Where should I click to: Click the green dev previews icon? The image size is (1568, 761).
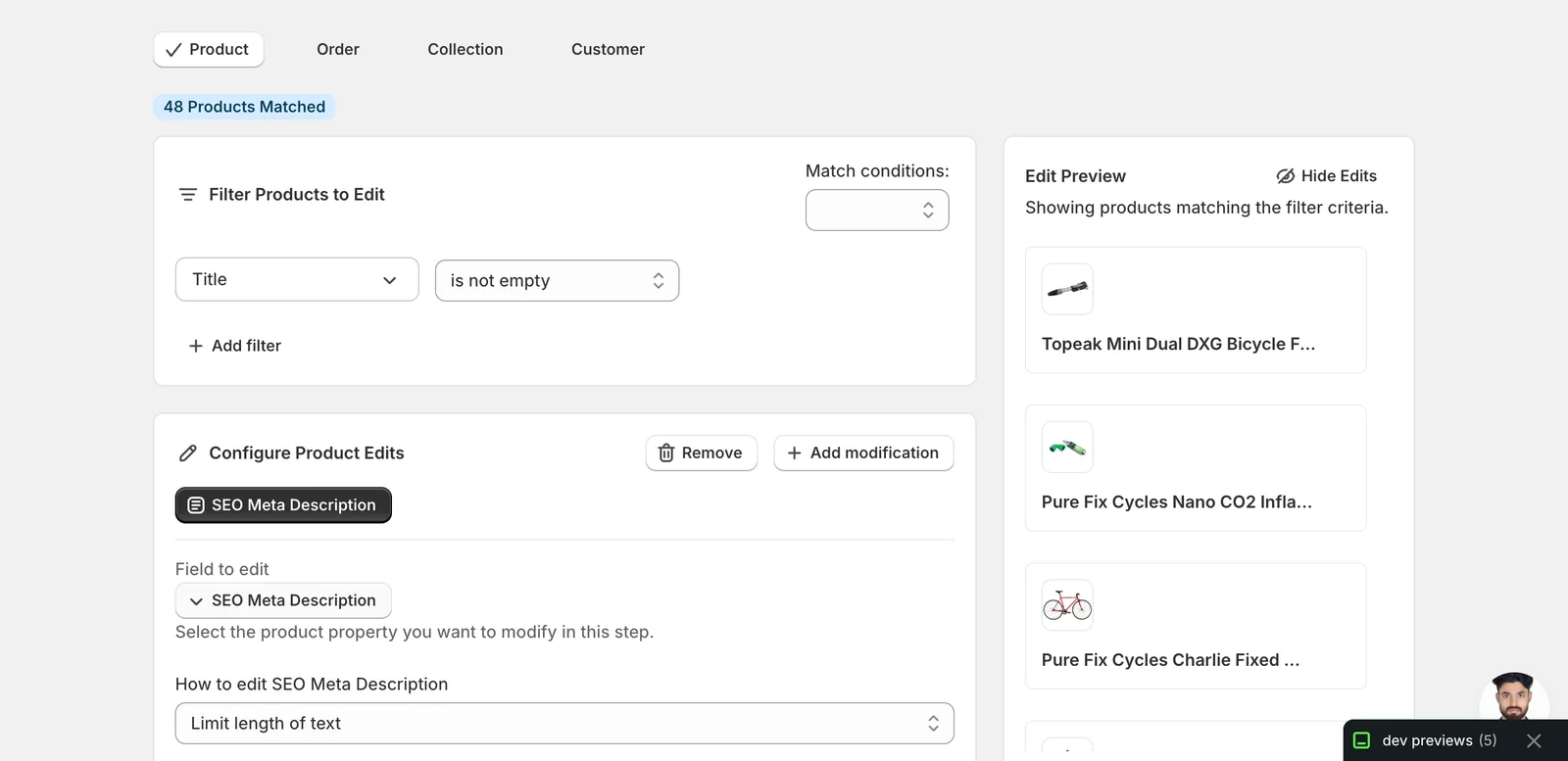(x=1361, y=740)
